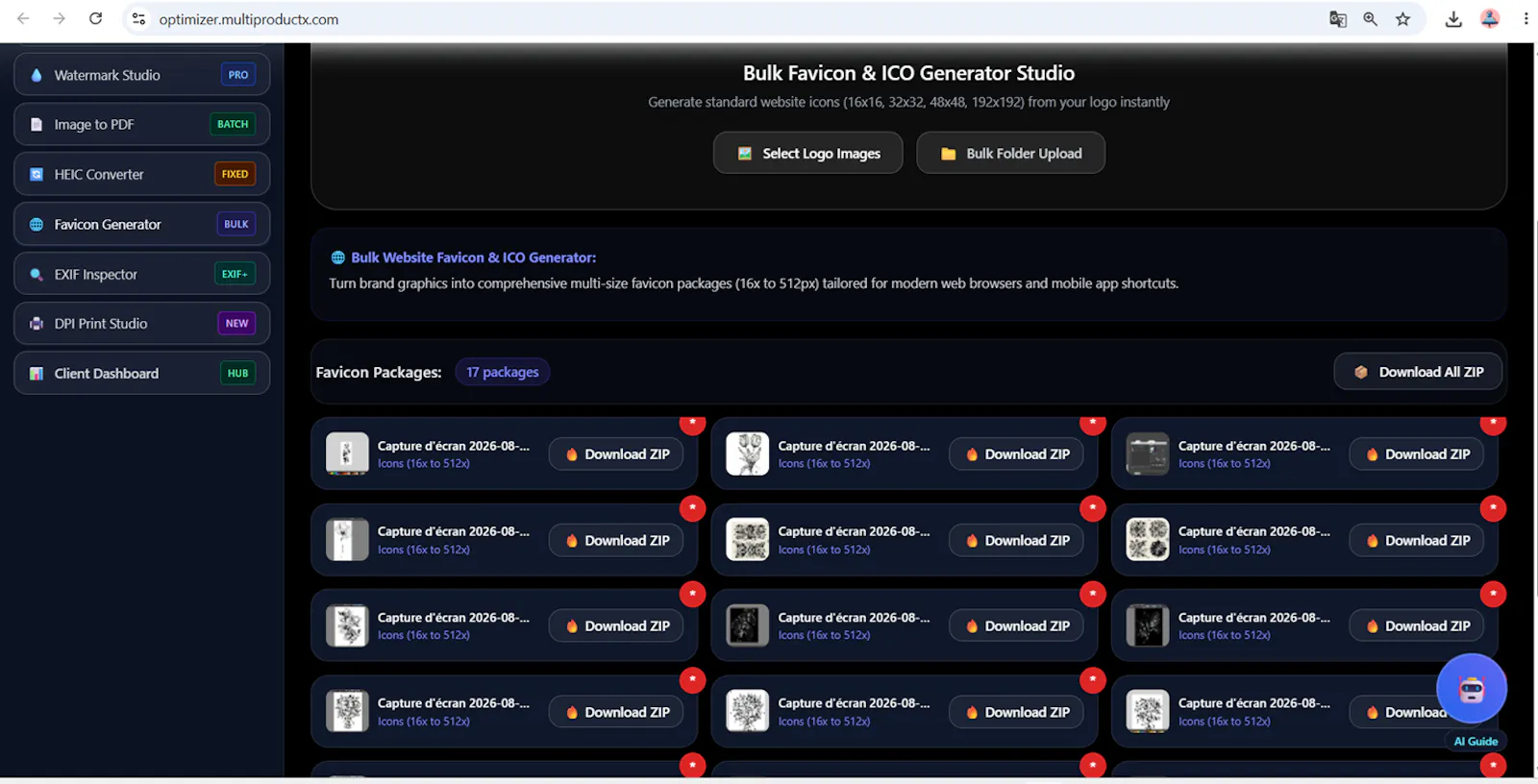Click the AI Guide label
Screen dimensions: 1538x784
click(x=1476, y=741)
